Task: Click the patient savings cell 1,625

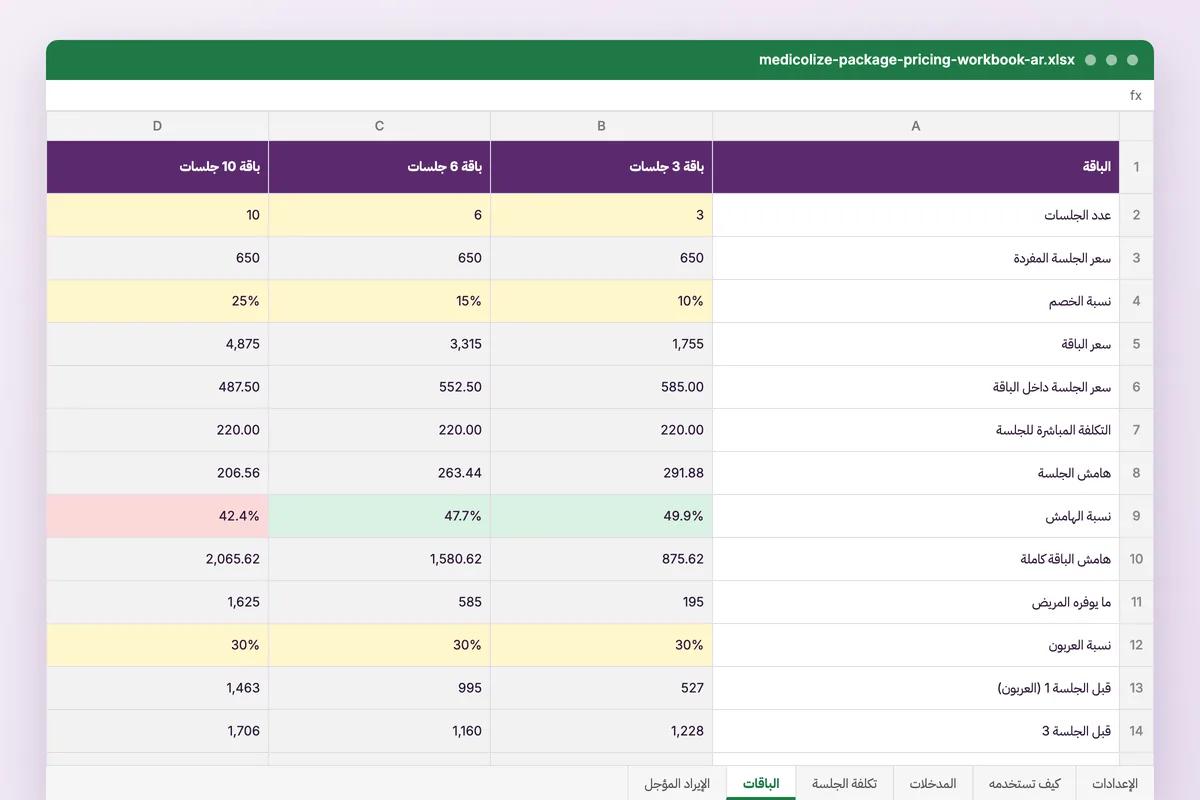Action: (x=158, y=602)
